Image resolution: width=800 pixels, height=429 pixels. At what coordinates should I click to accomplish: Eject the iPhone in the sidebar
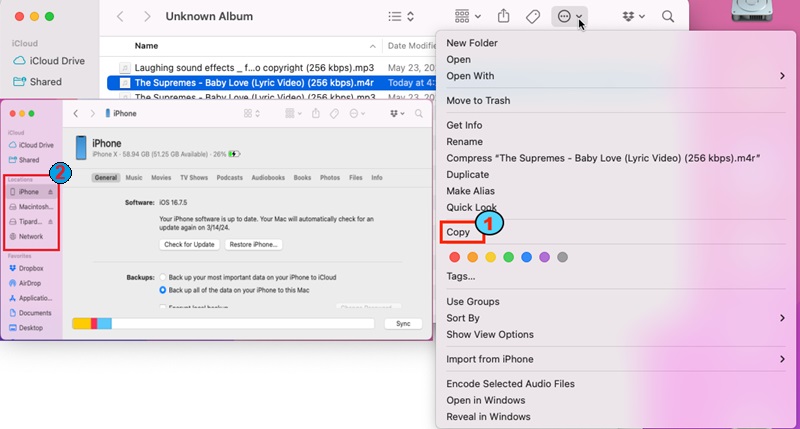point(51,192)
